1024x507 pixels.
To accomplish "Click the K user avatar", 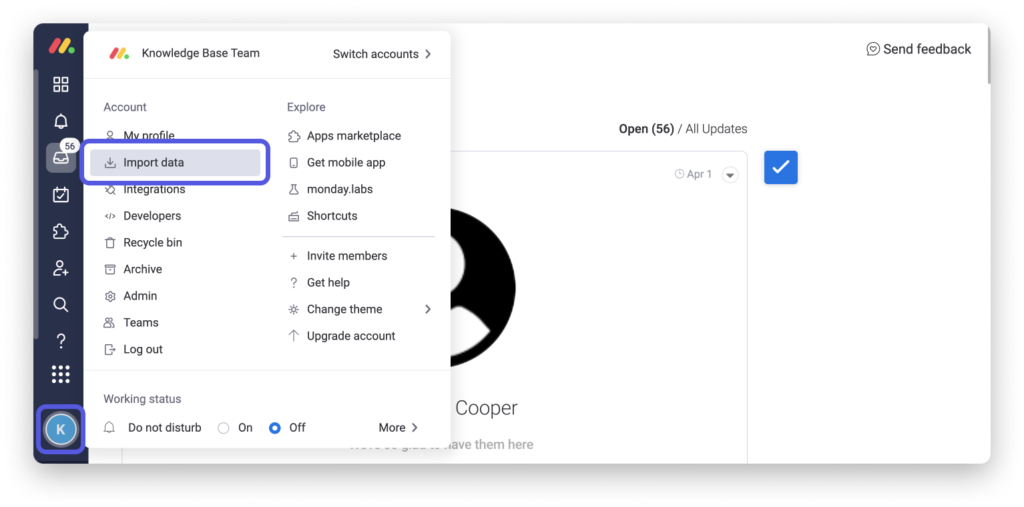I will coord(61,430).
